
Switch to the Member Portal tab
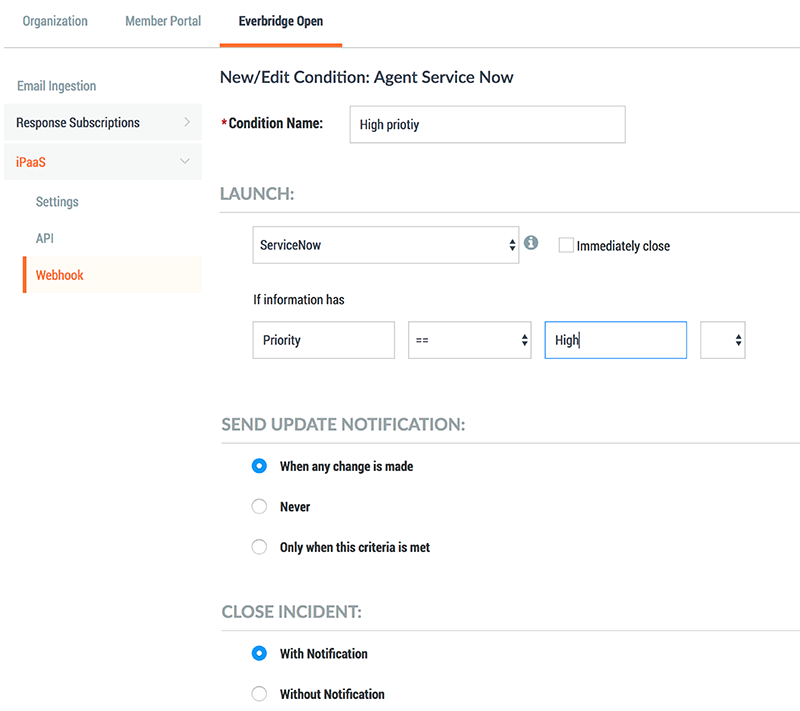[163, 21]
